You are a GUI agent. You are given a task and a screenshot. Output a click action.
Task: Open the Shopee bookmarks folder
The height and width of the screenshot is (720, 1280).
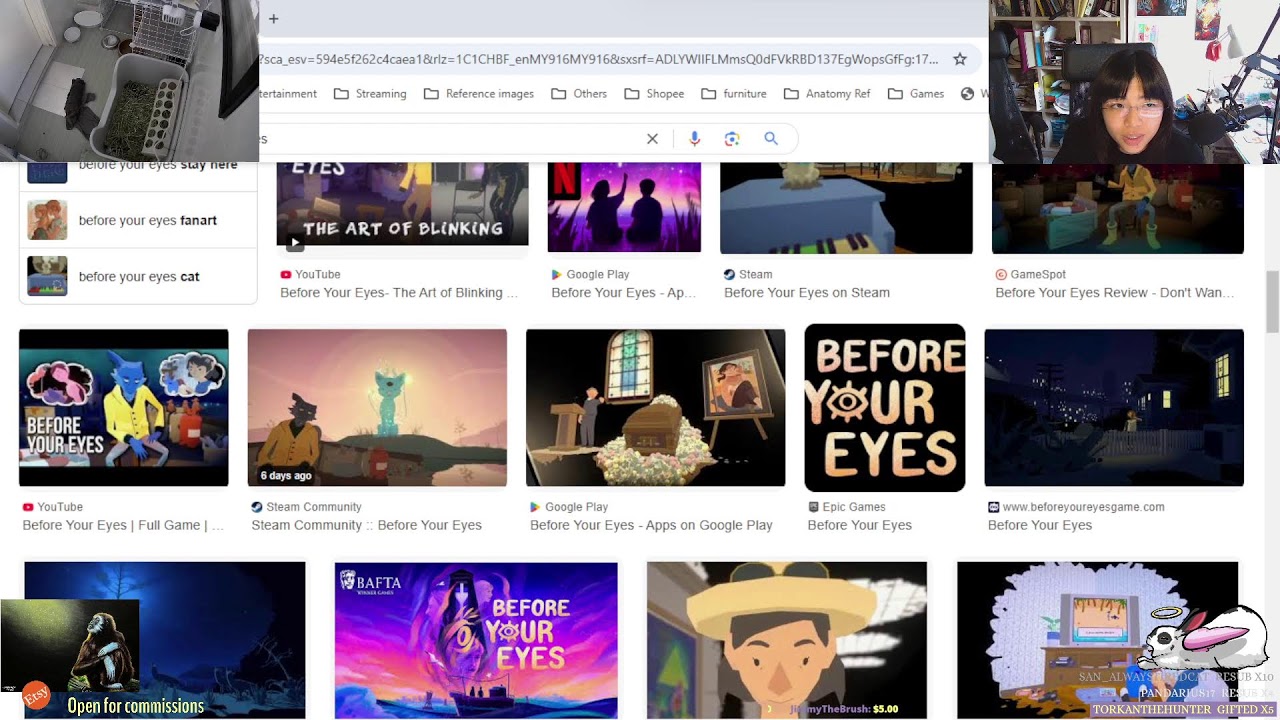pos(654,94)
